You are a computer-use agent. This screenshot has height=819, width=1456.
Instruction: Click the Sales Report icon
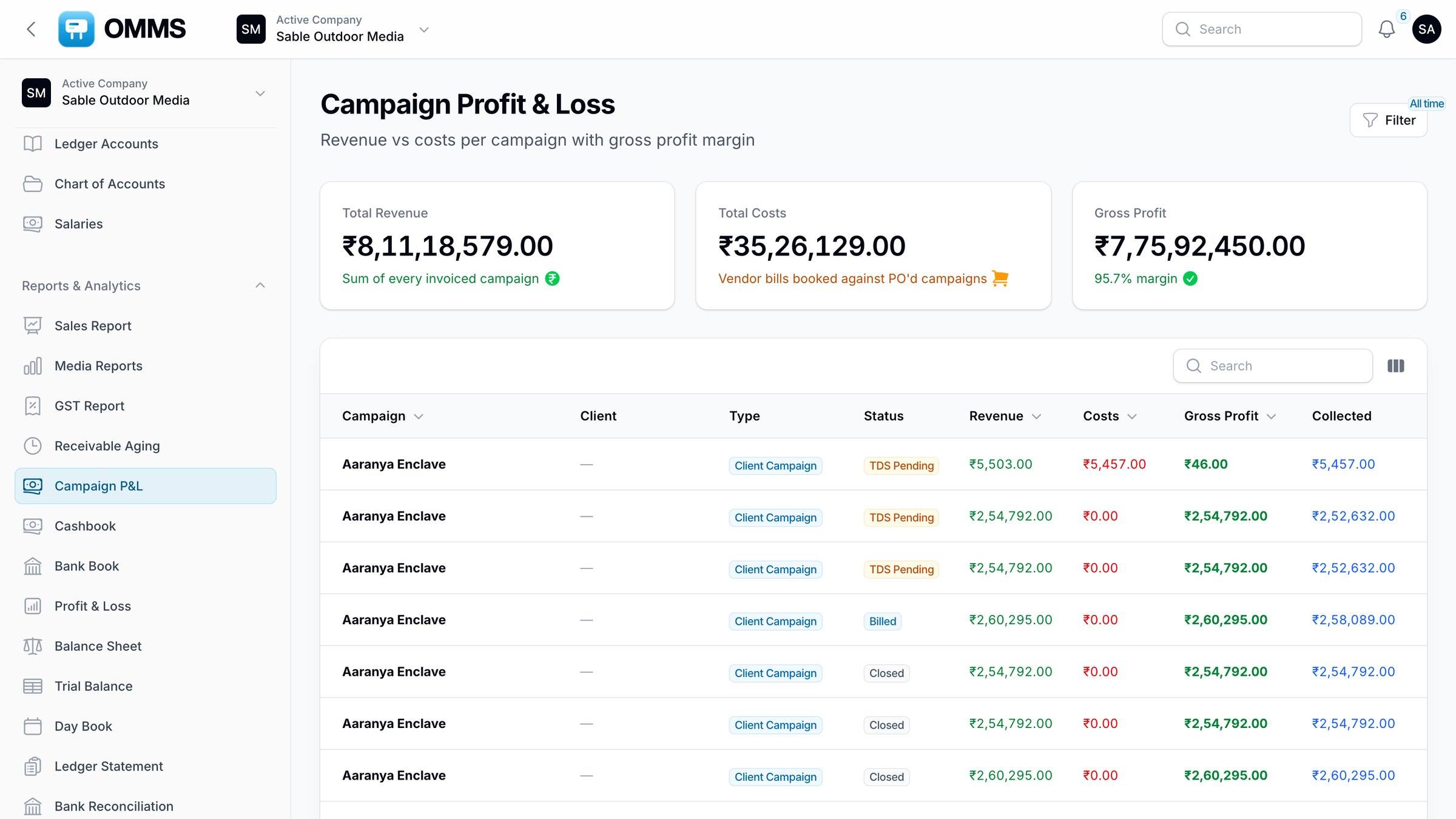click(33, 326)
